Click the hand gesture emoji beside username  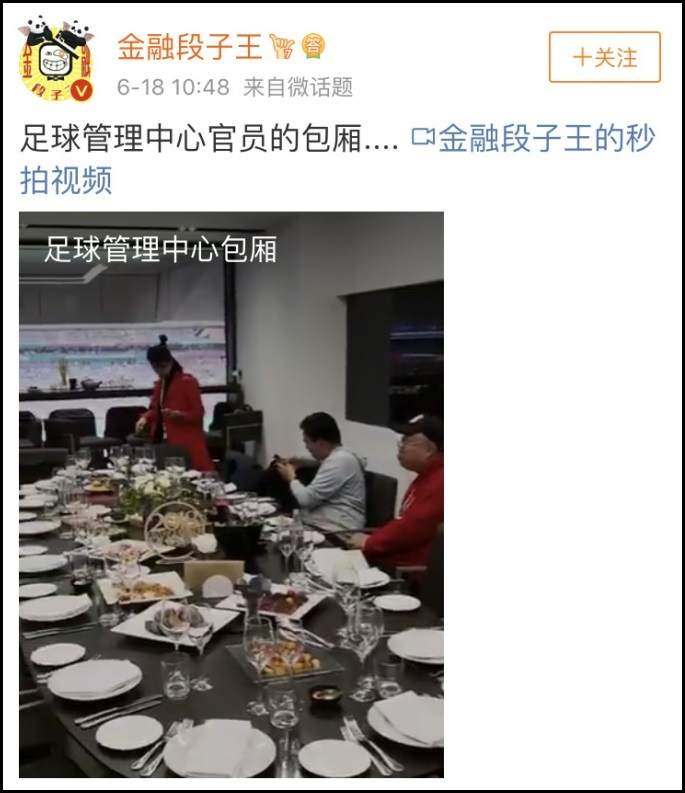click(x=281, y=47)
